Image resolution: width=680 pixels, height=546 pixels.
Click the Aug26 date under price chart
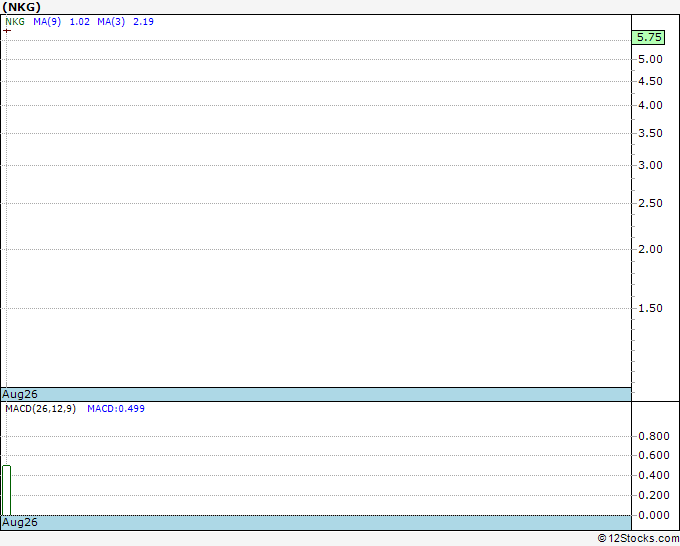tap(20, 394)
